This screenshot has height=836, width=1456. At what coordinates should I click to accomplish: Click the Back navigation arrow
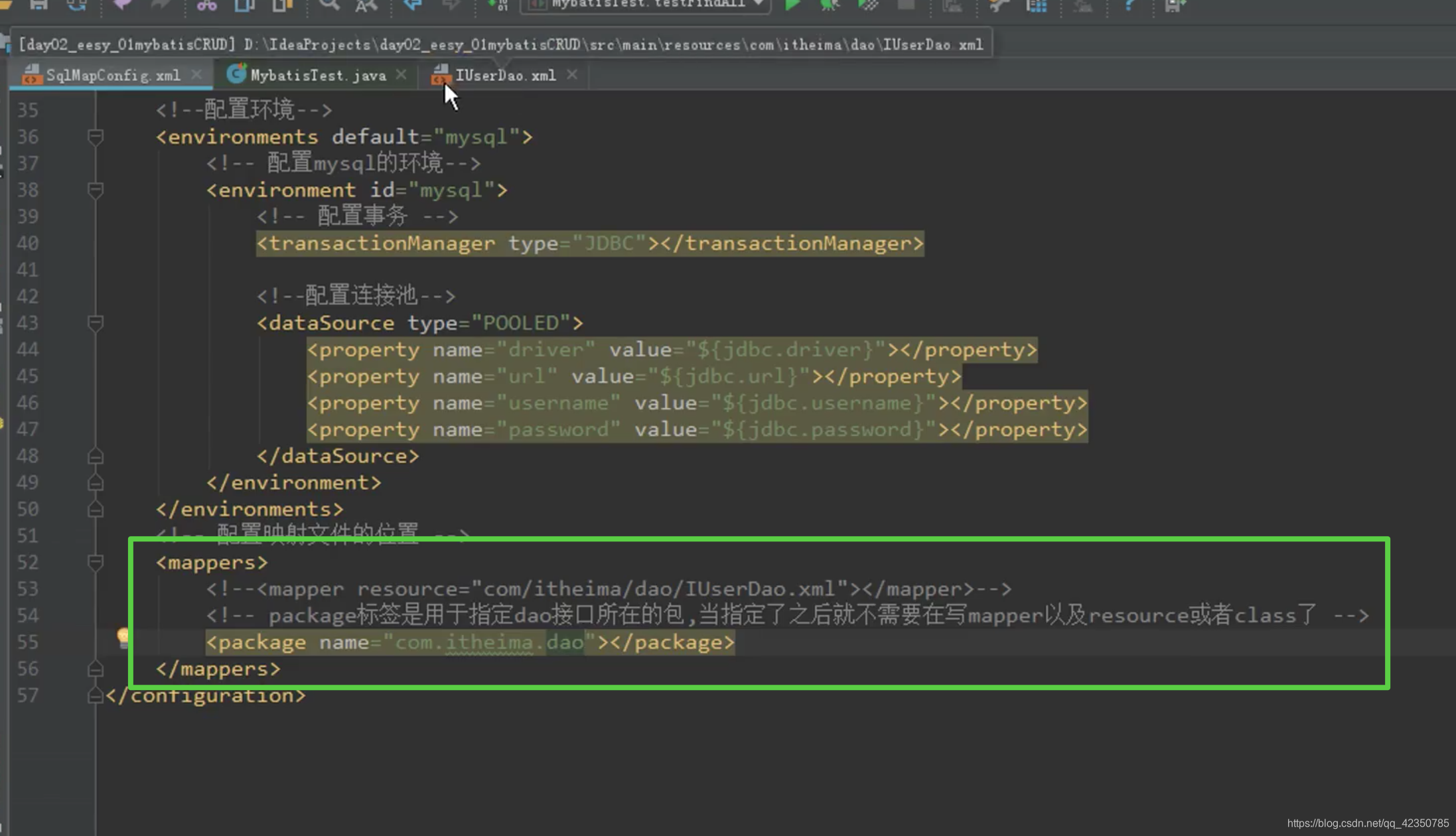[x=413, y=5]
